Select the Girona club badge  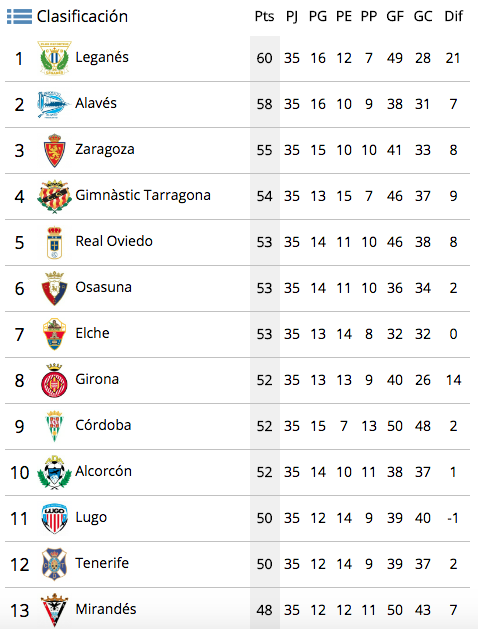tap(54, 380)
